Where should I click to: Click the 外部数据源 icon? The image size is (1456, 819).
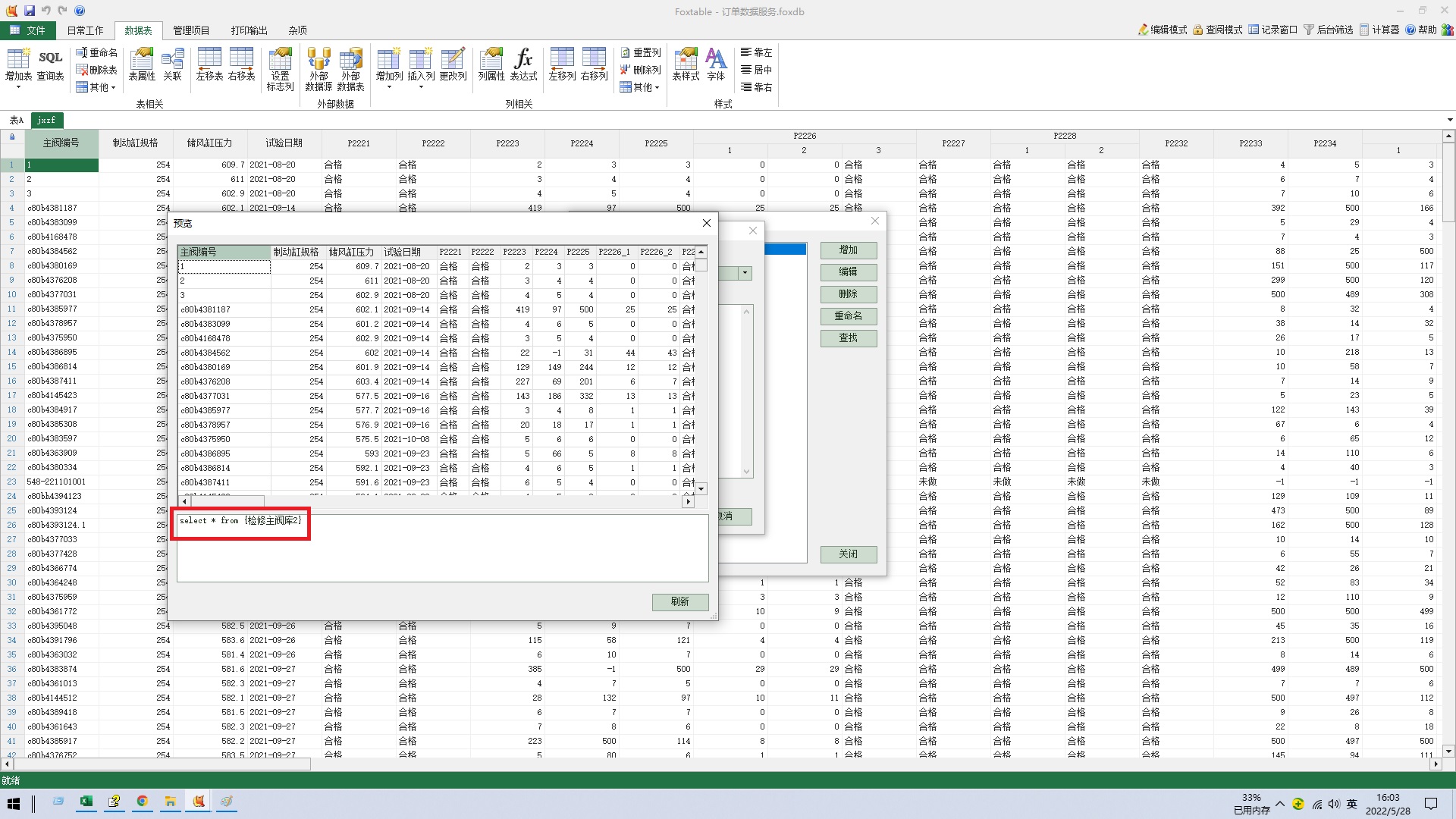pos(318,69)
